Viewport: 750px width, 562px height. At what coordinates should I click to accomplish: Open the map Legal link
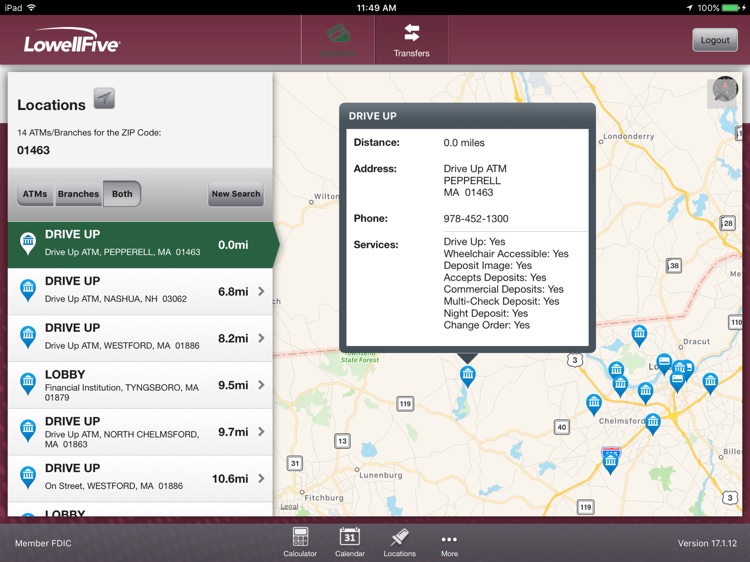[x=289, y=507]
